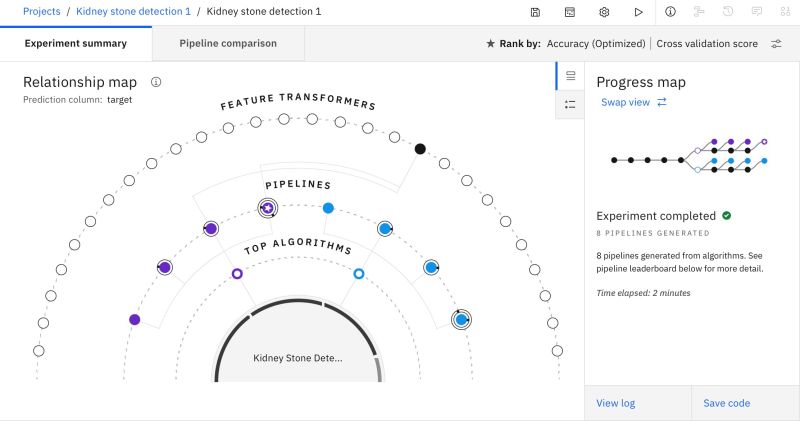Select the Experiment summary tab
This screenshot has height=422, width=800.
(76, 44)
